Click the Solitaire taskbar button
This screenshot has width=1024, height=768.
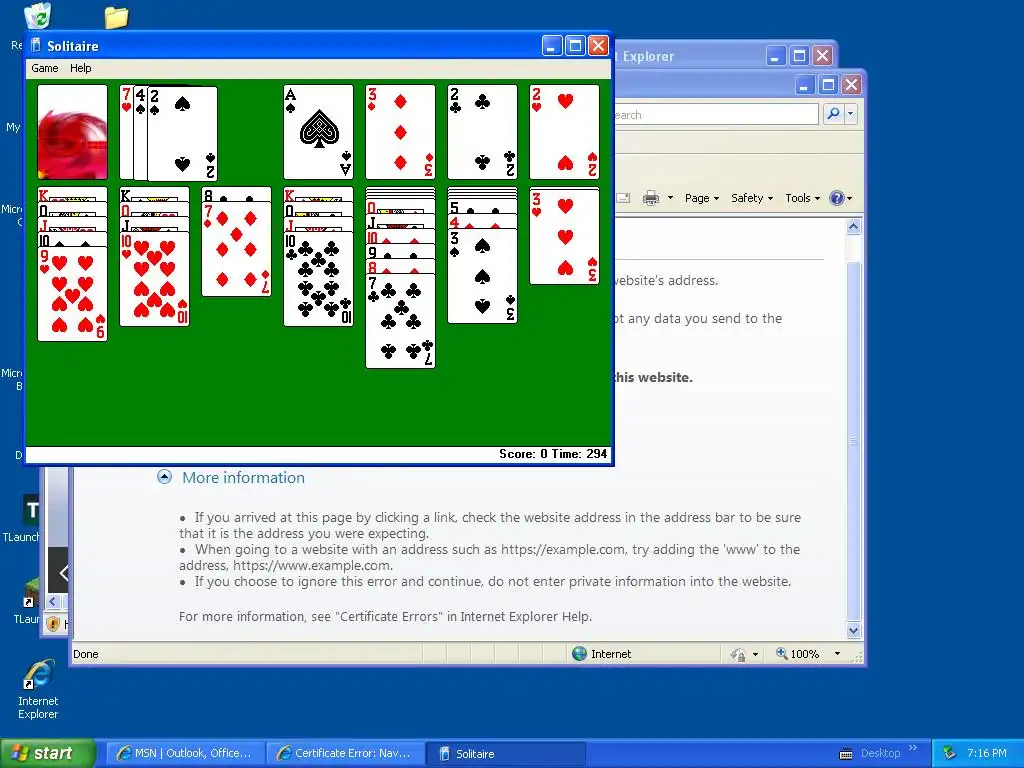pos(505,753)
